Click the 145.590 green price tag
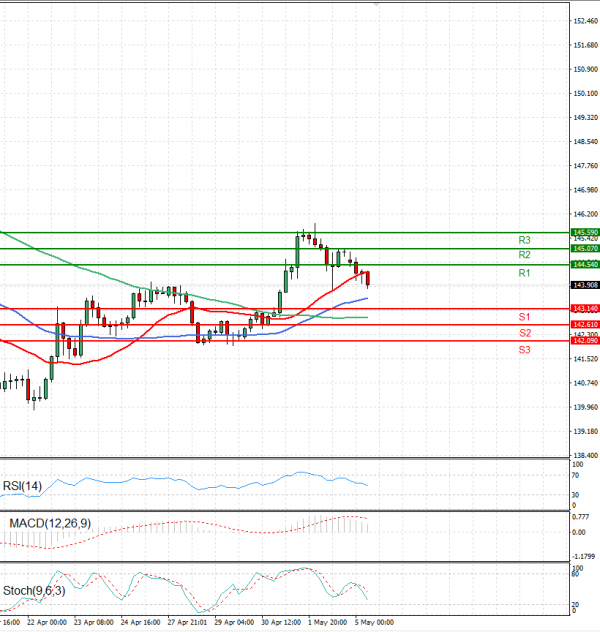Screen dimensions: 600x632 pyautogui.click(x=584, y=232)
